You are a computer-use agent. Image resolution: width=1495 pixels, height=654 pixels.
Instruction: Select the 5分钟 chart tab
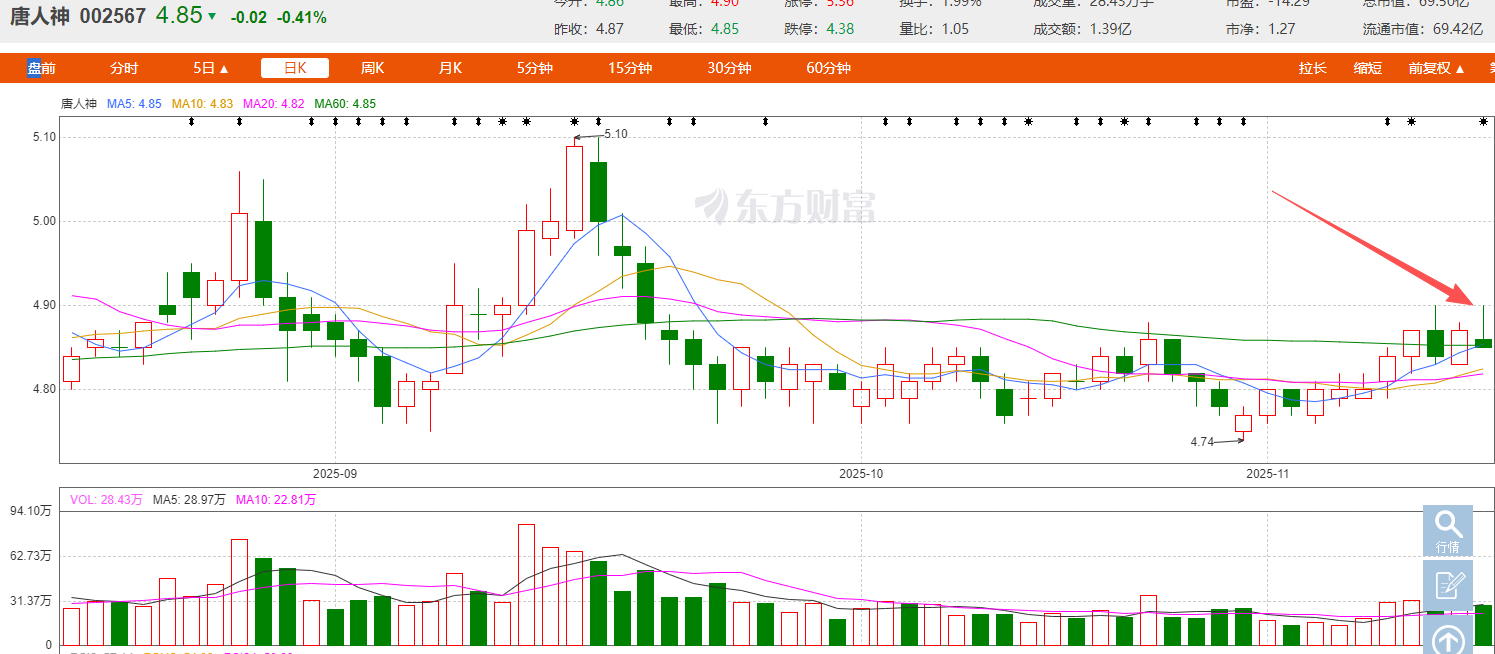[535, 68]
